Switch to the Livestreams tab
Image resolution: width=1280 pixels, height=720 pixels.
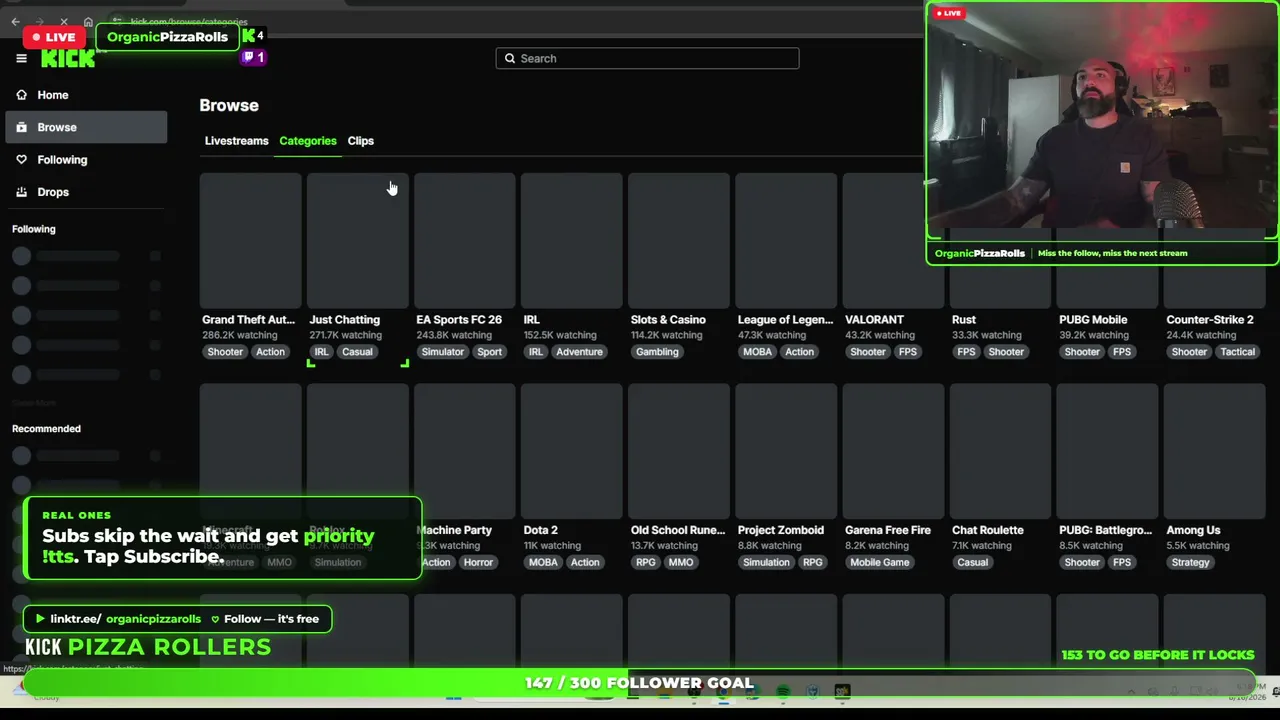[237, 141]
